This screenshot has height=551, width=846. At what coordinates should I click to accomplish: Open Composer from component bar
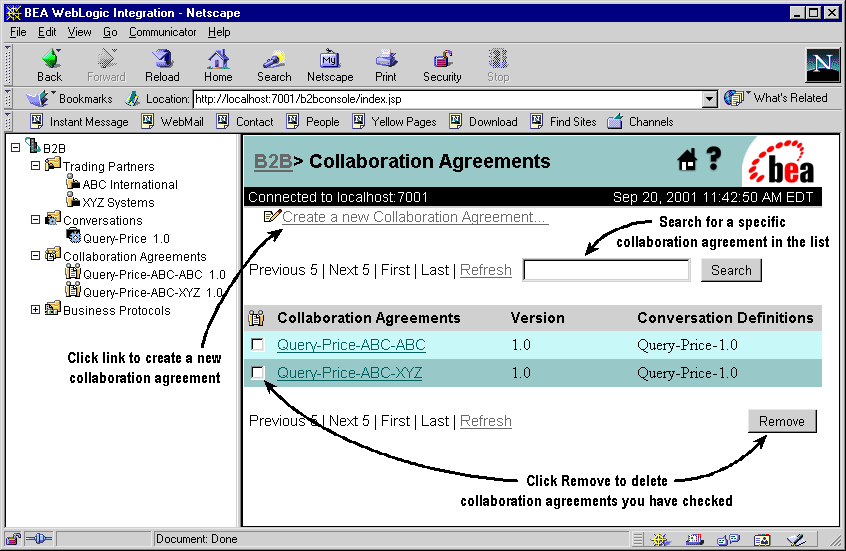(796, 539)
